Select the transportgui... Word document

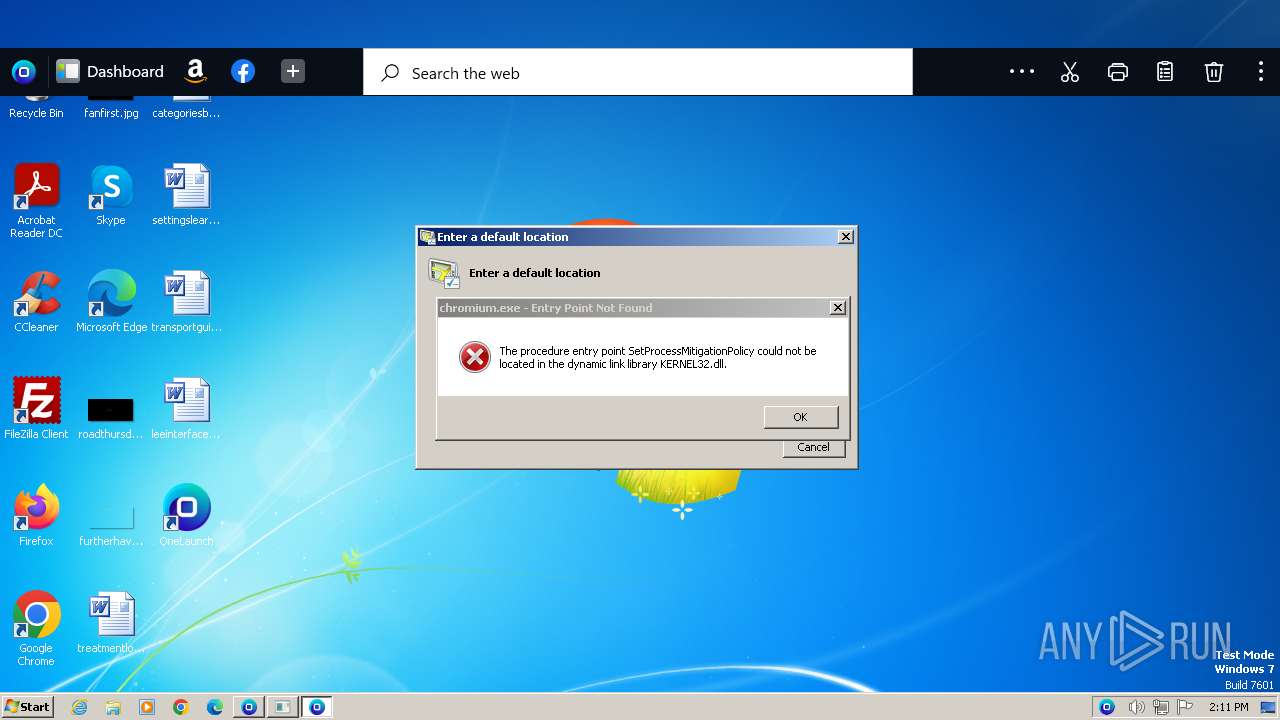186,302
